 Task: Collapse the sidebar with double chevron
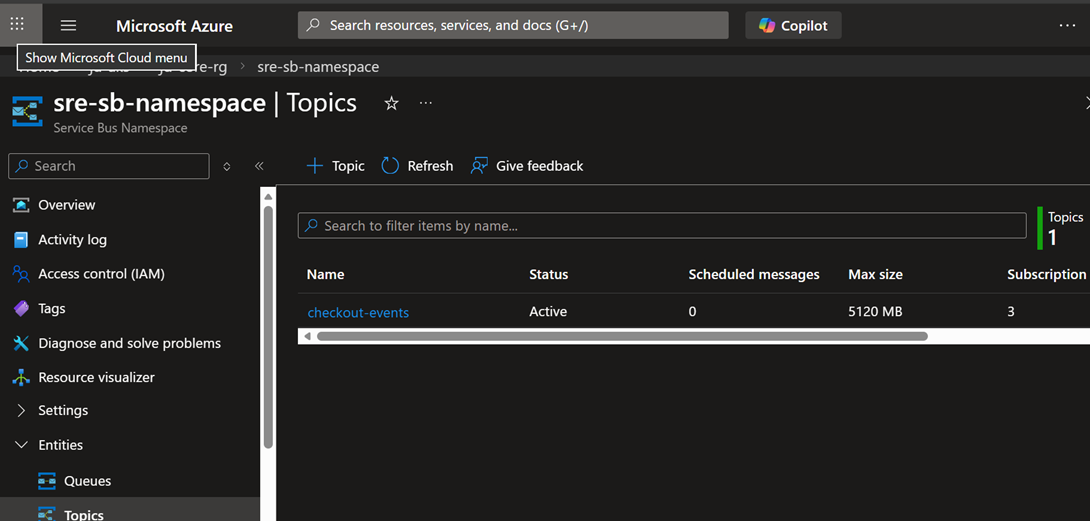tap(259, 166)
